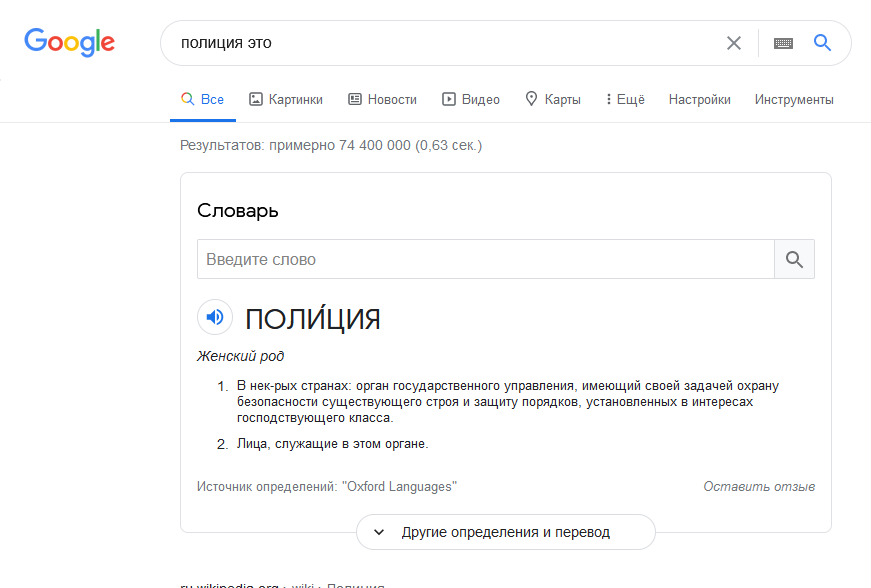The width and height of the screenshot is (871, 588).
Task: Click the Oxford Languages source text
Action: click(x=399, y=487)
